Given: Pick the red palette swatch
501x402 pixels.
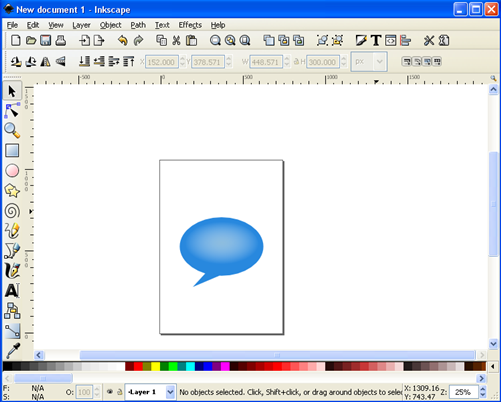Looking at the screenshot, I should point(138,367).
